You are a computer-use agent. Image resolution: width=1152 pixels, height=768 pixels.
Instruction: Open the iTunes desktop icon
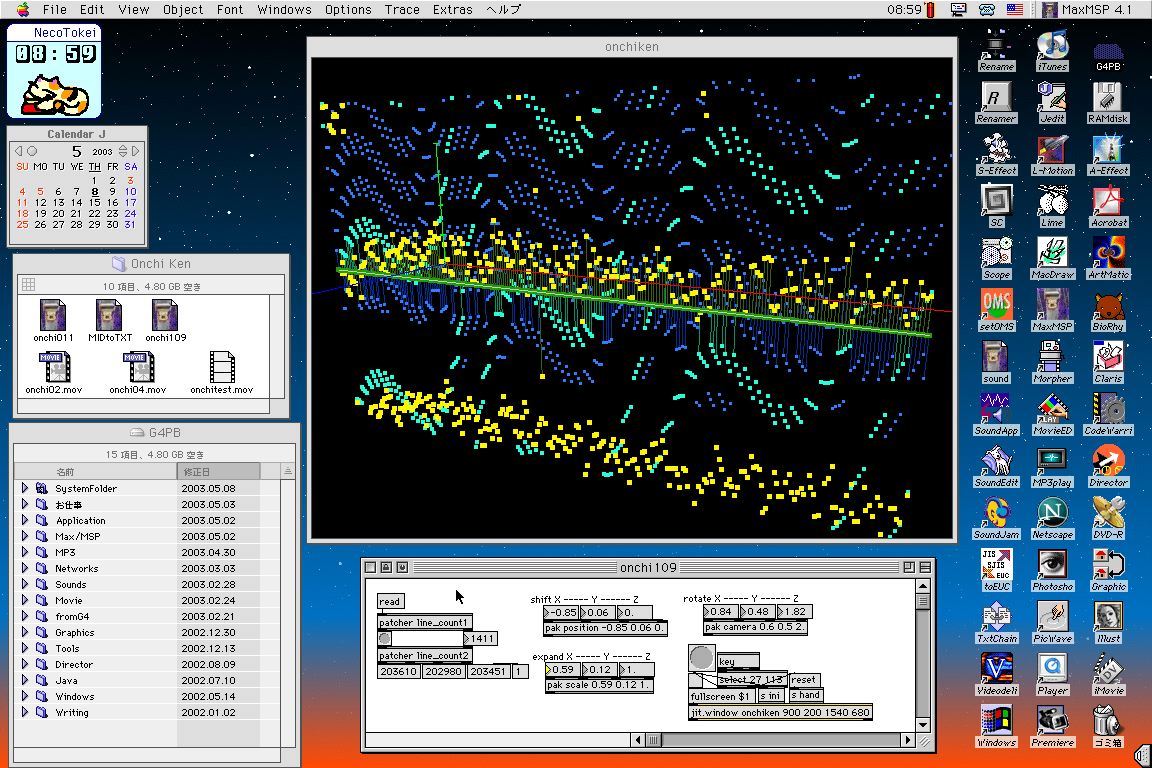[1052, 45]
